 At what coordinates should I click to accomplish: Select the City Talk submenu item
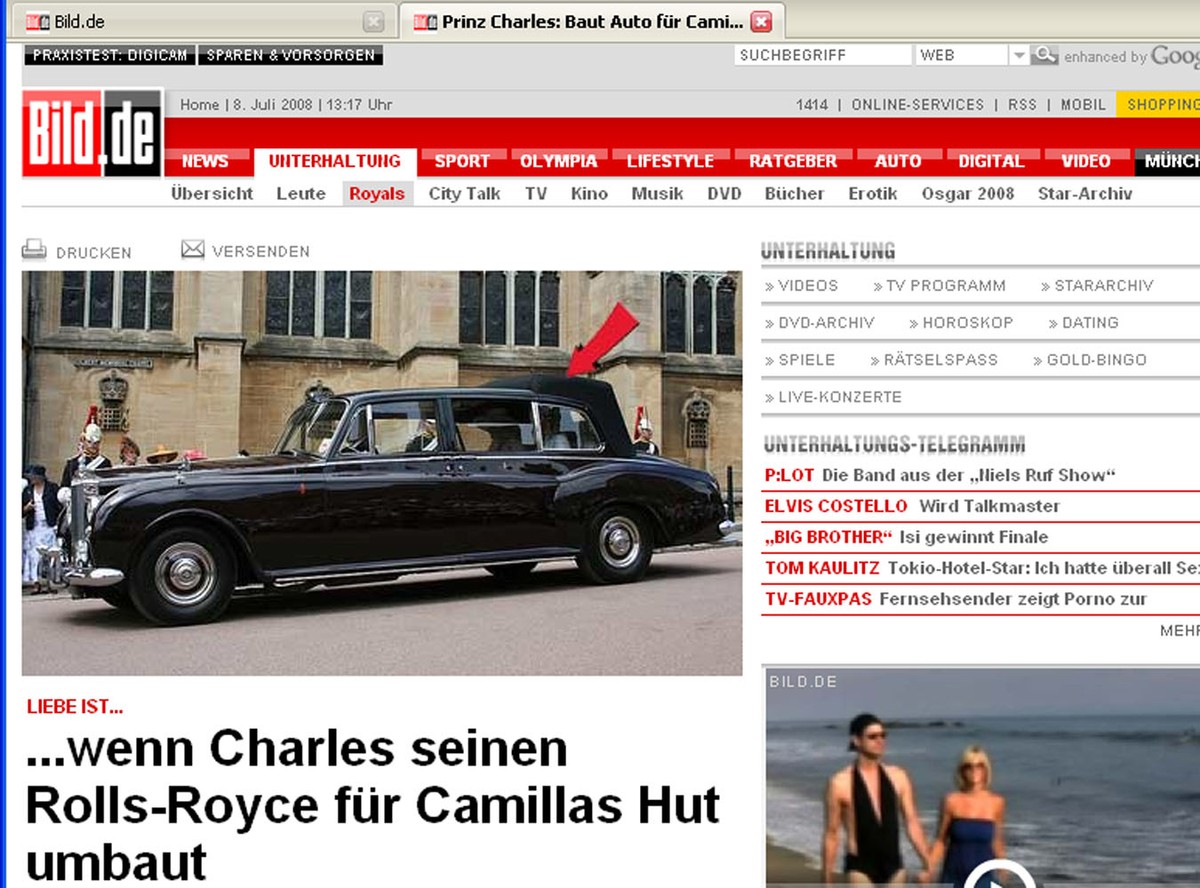[464, 194]
